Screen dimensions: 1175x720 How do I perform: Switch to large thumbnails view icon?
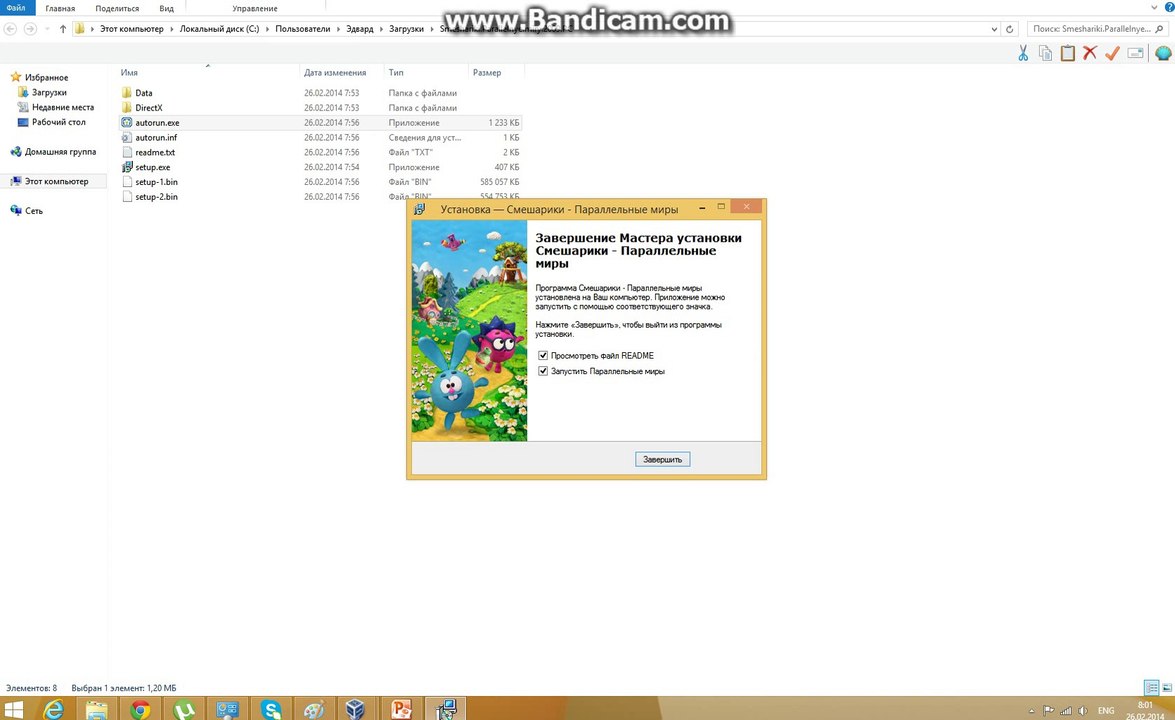1167,688
